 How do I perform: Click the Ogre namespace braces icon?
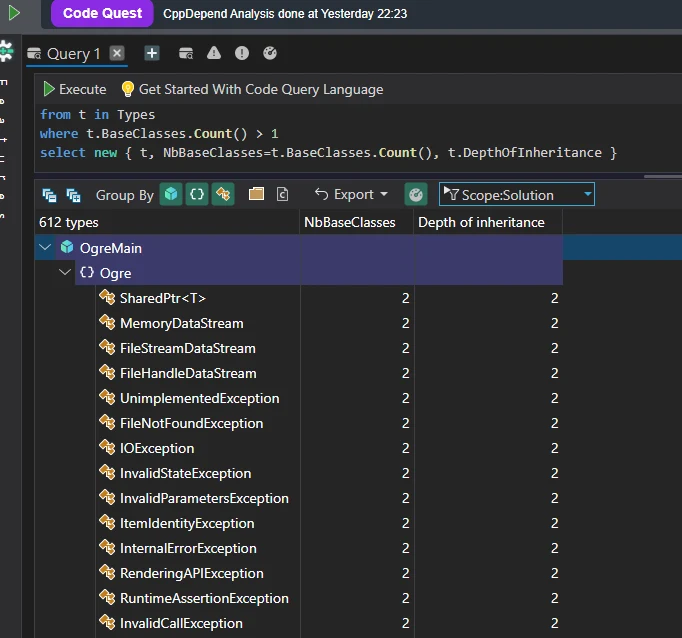pos(87,273)
